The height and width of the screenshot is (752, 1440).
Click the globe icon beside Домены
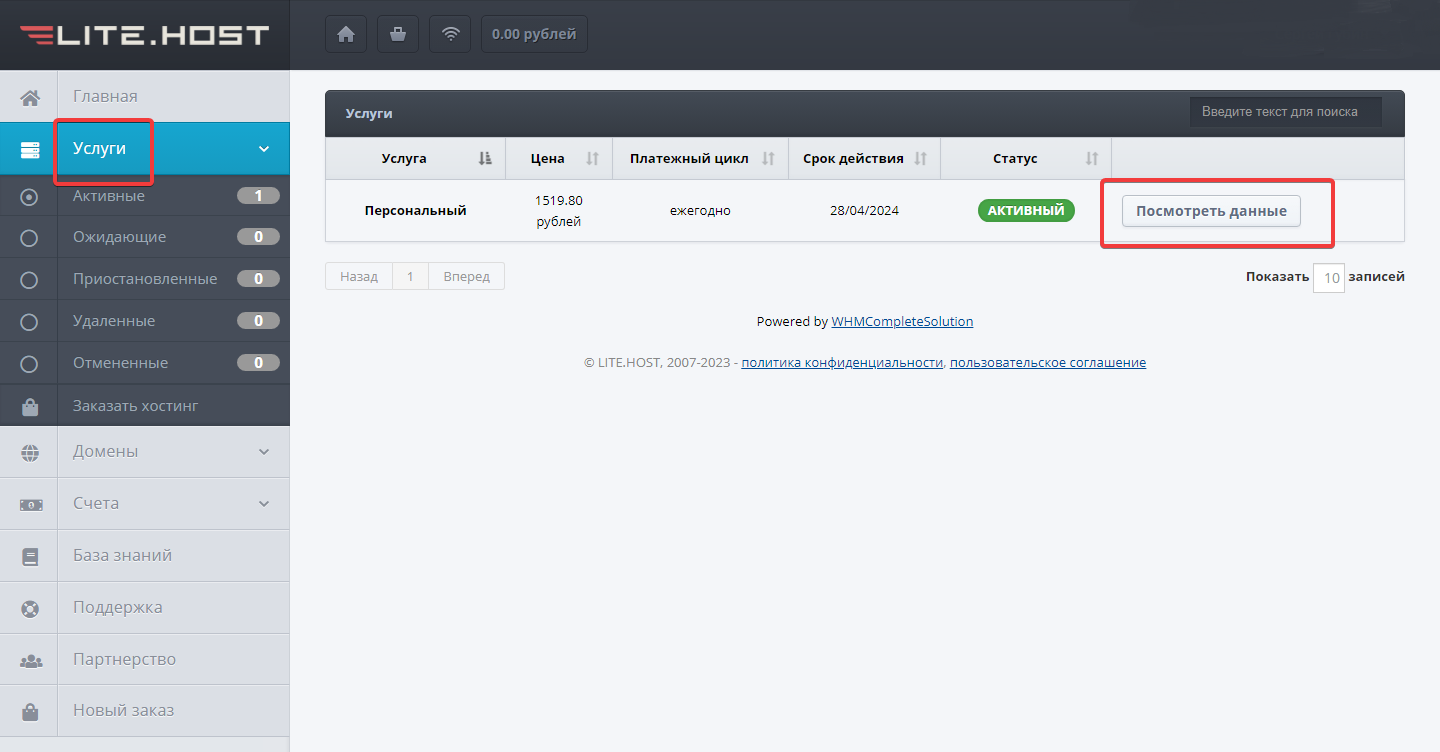tap(30, 452)
